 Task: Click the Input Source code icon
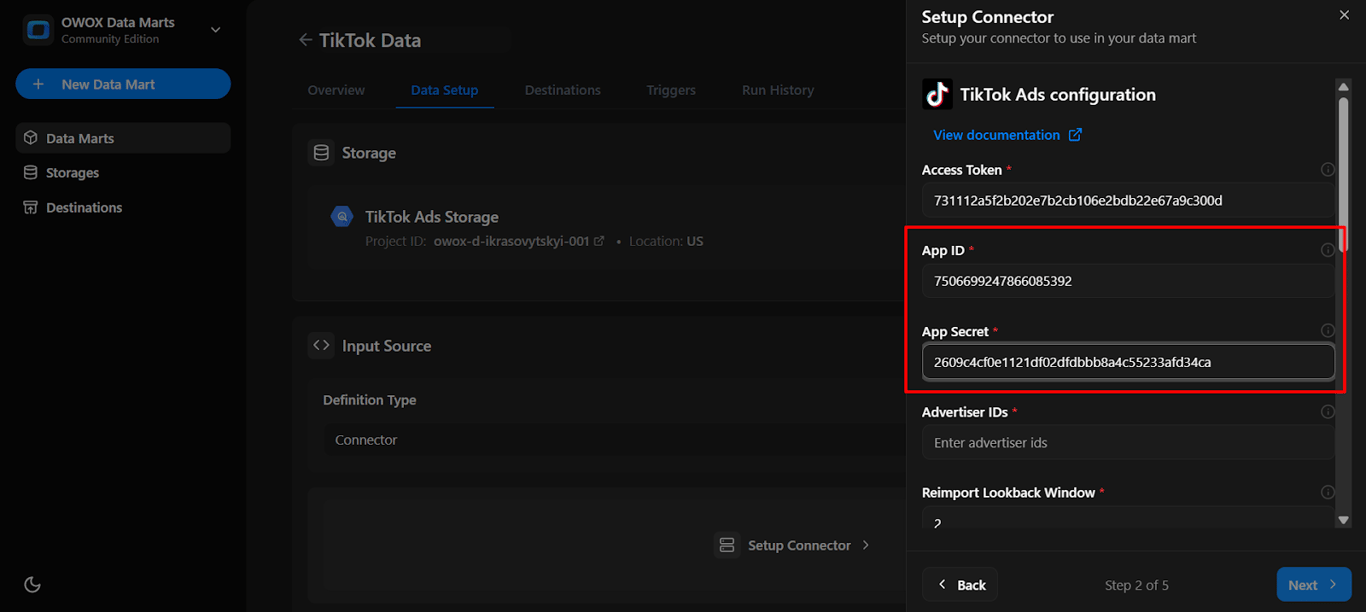[321, 345]
